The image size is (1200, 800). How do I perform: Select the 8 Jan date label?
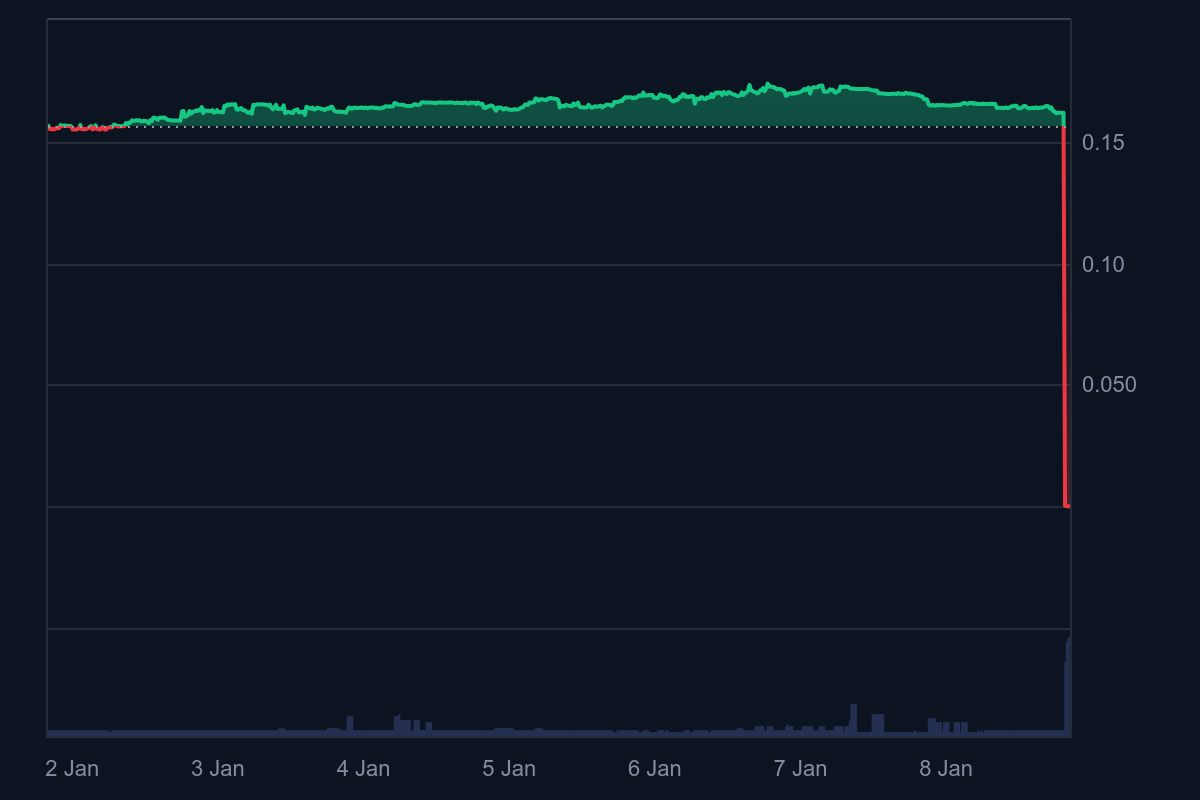click(948, 769)
